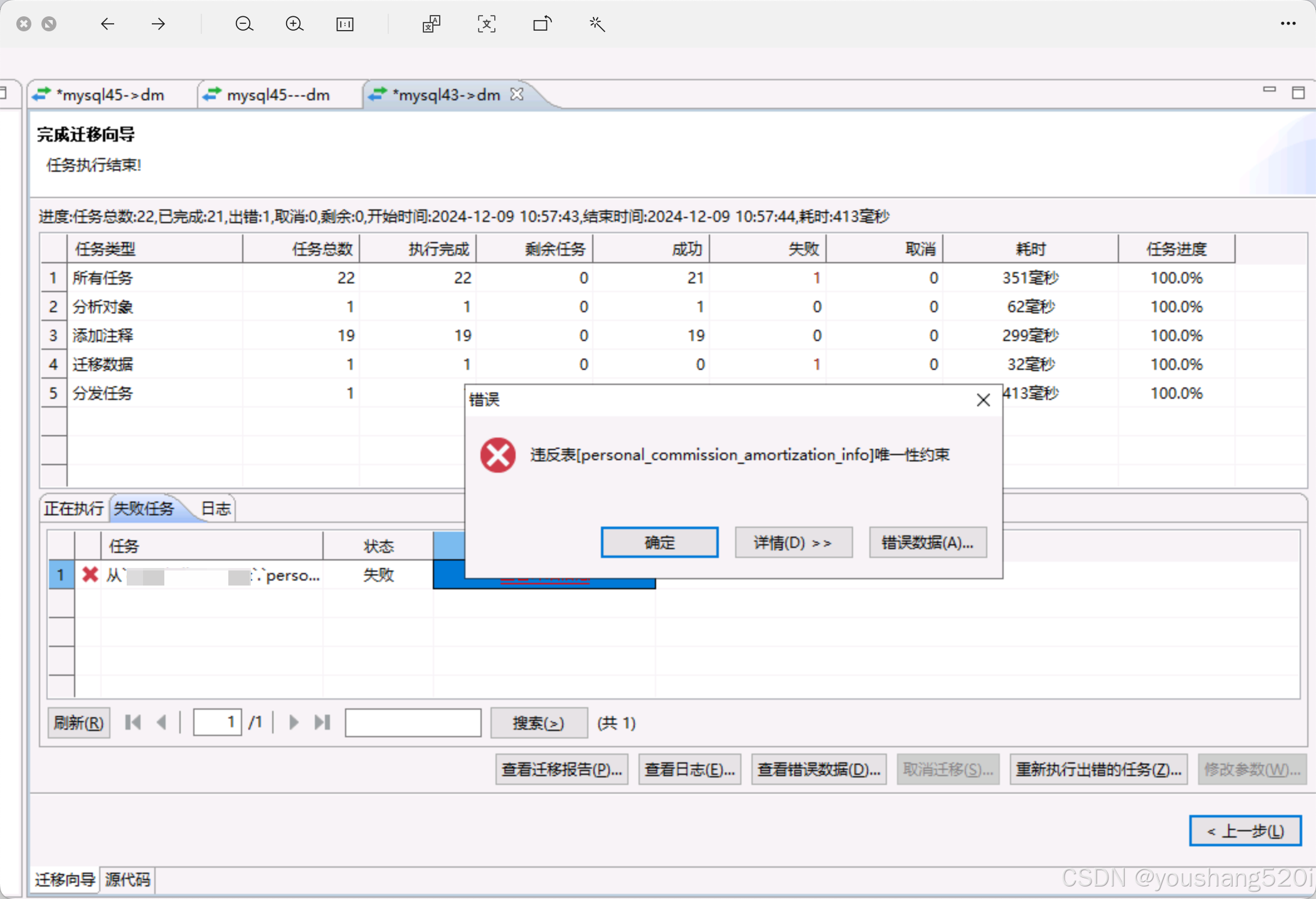Click the zoom out magnifier icon
Viewport: 1316px width, 899px height.
coord(244,24)
